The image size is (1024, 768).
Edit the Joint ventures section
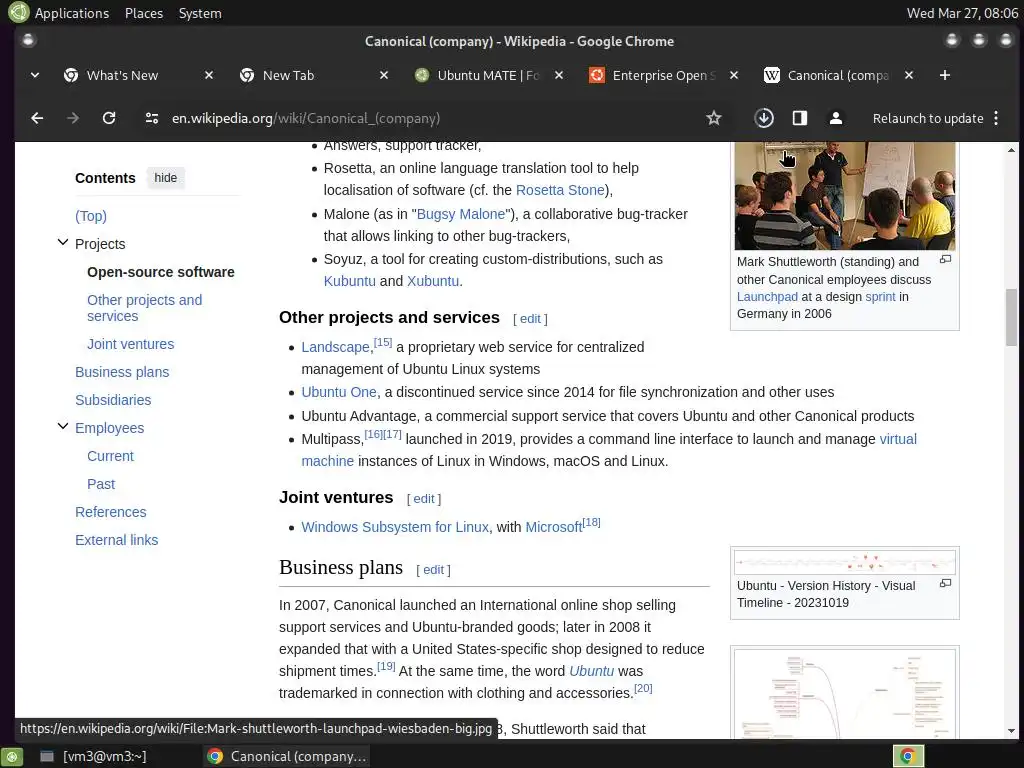click(424, 499)
